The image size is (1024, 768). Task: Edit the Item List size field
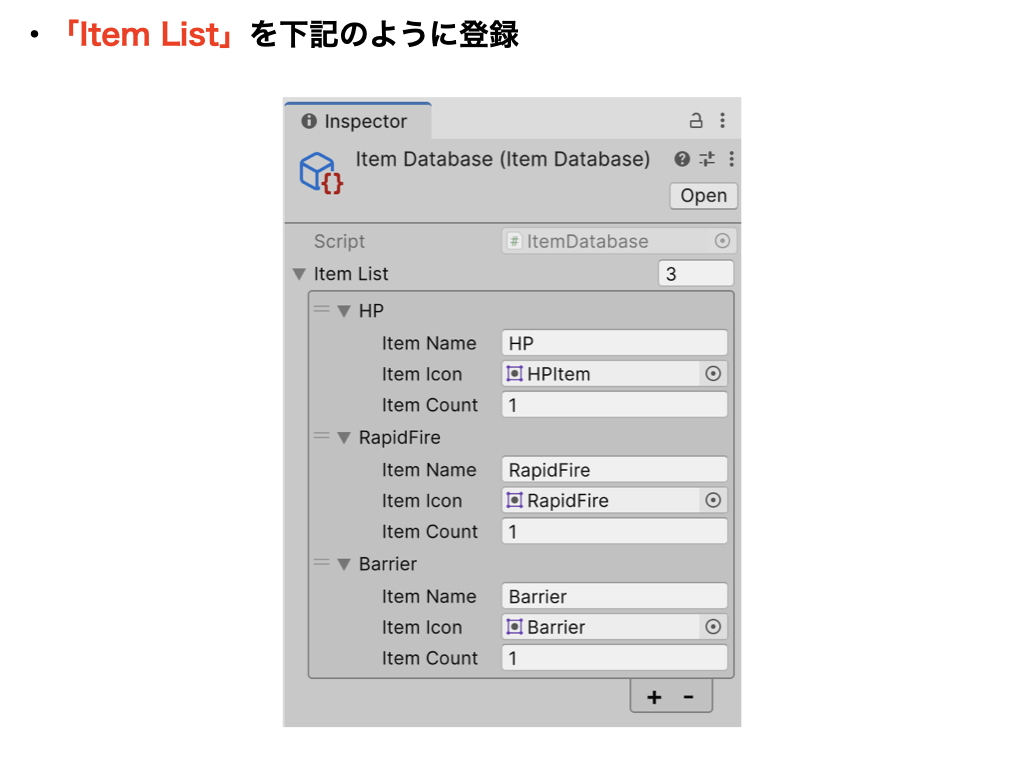[696, 274]
